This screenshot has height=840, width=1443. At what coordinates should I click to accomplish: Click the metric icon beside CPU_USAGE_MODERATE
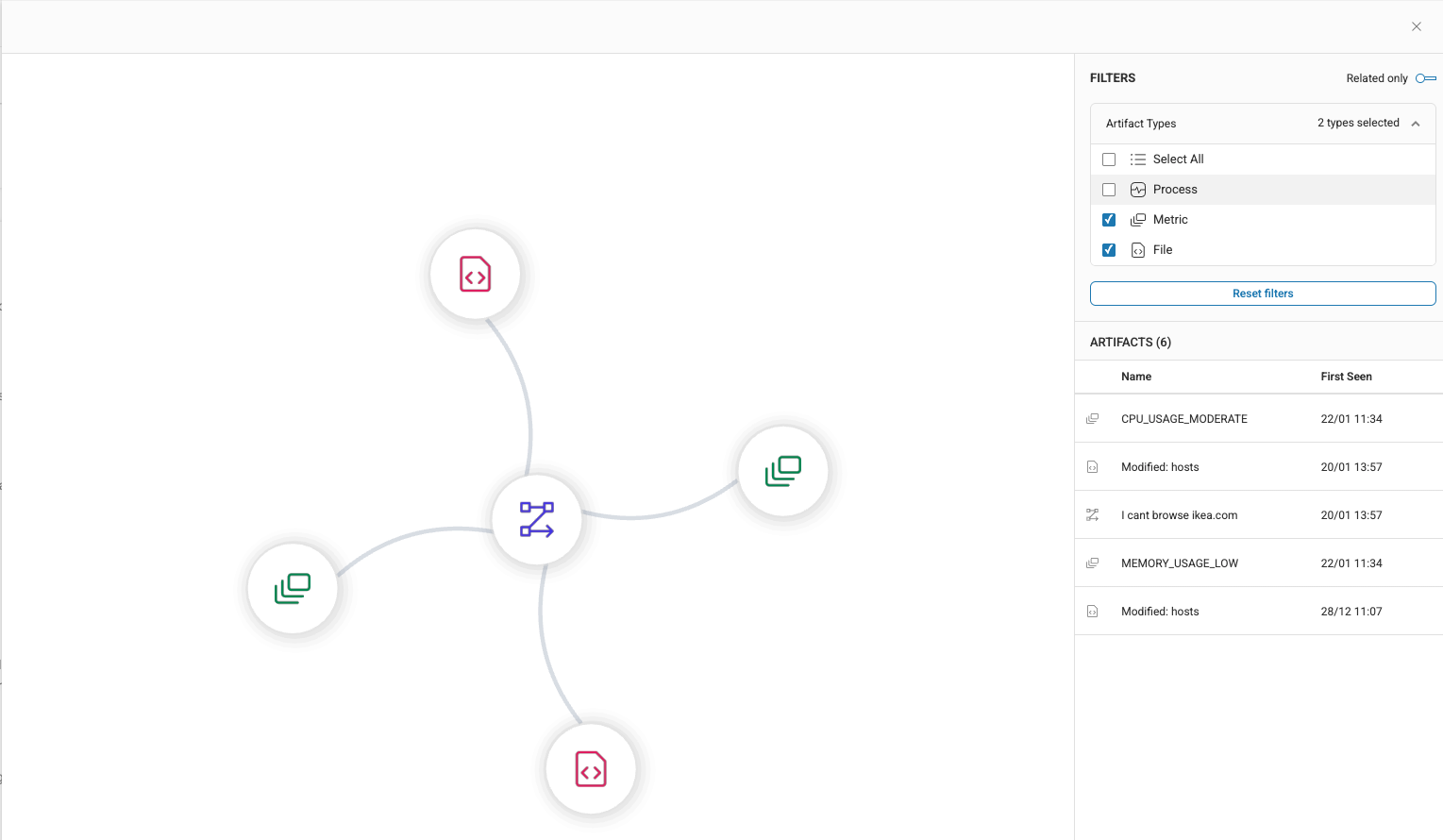pyautogui.click(x=1092, y=418)
